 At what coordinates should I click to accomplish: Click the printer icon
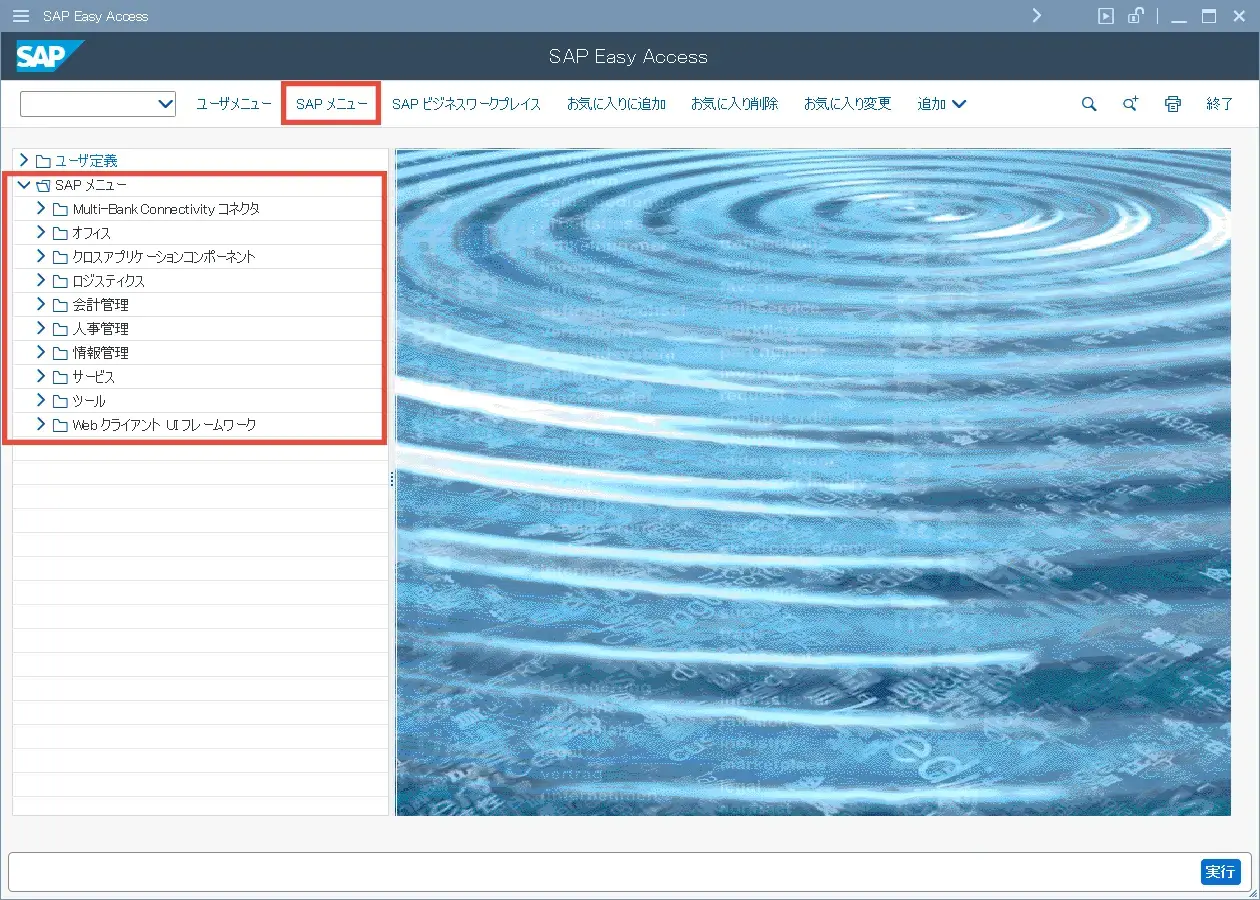(x=1173, y=104)
